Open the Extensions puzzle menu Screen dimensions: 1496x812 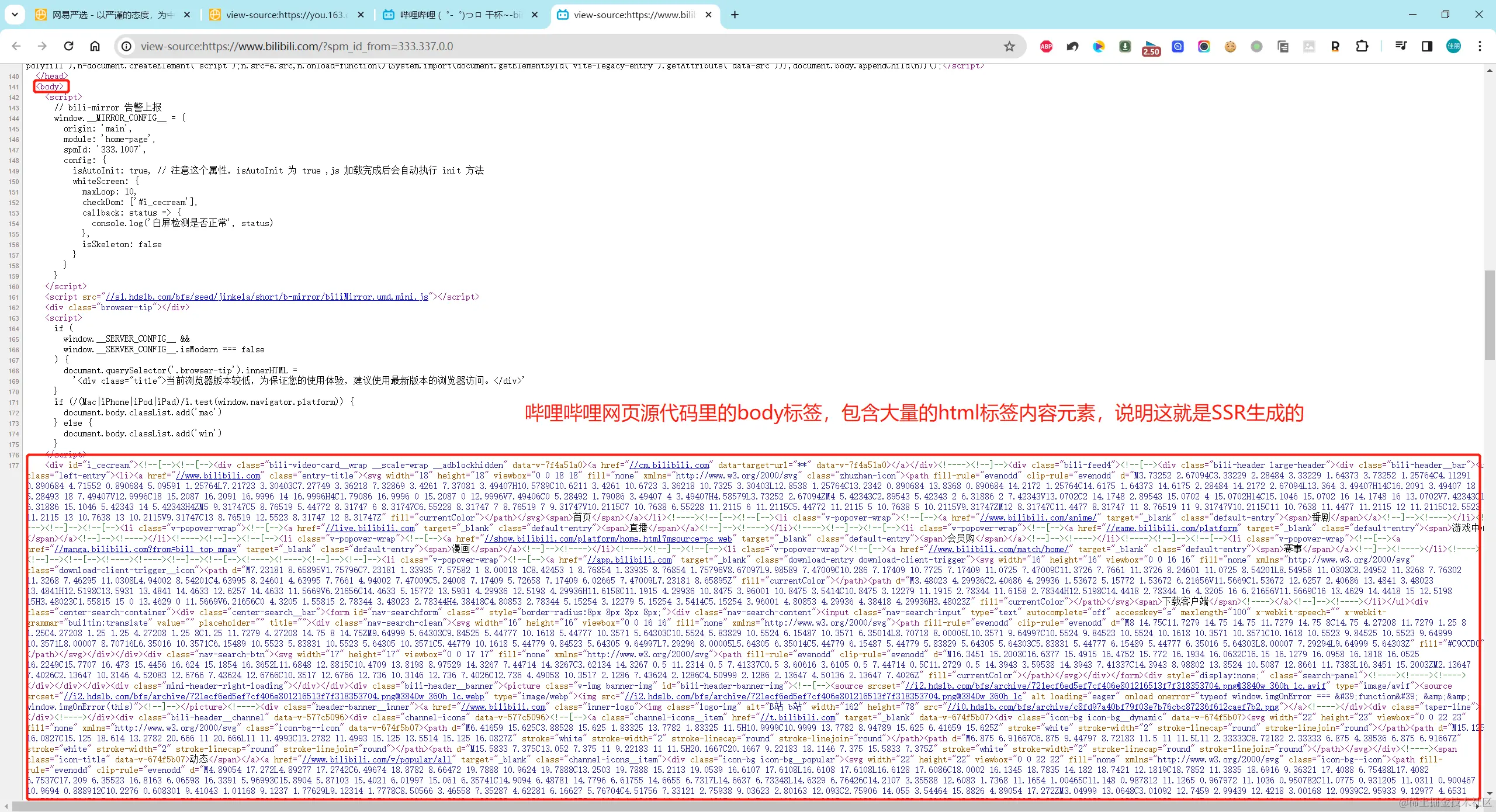tap(1362, 46)
